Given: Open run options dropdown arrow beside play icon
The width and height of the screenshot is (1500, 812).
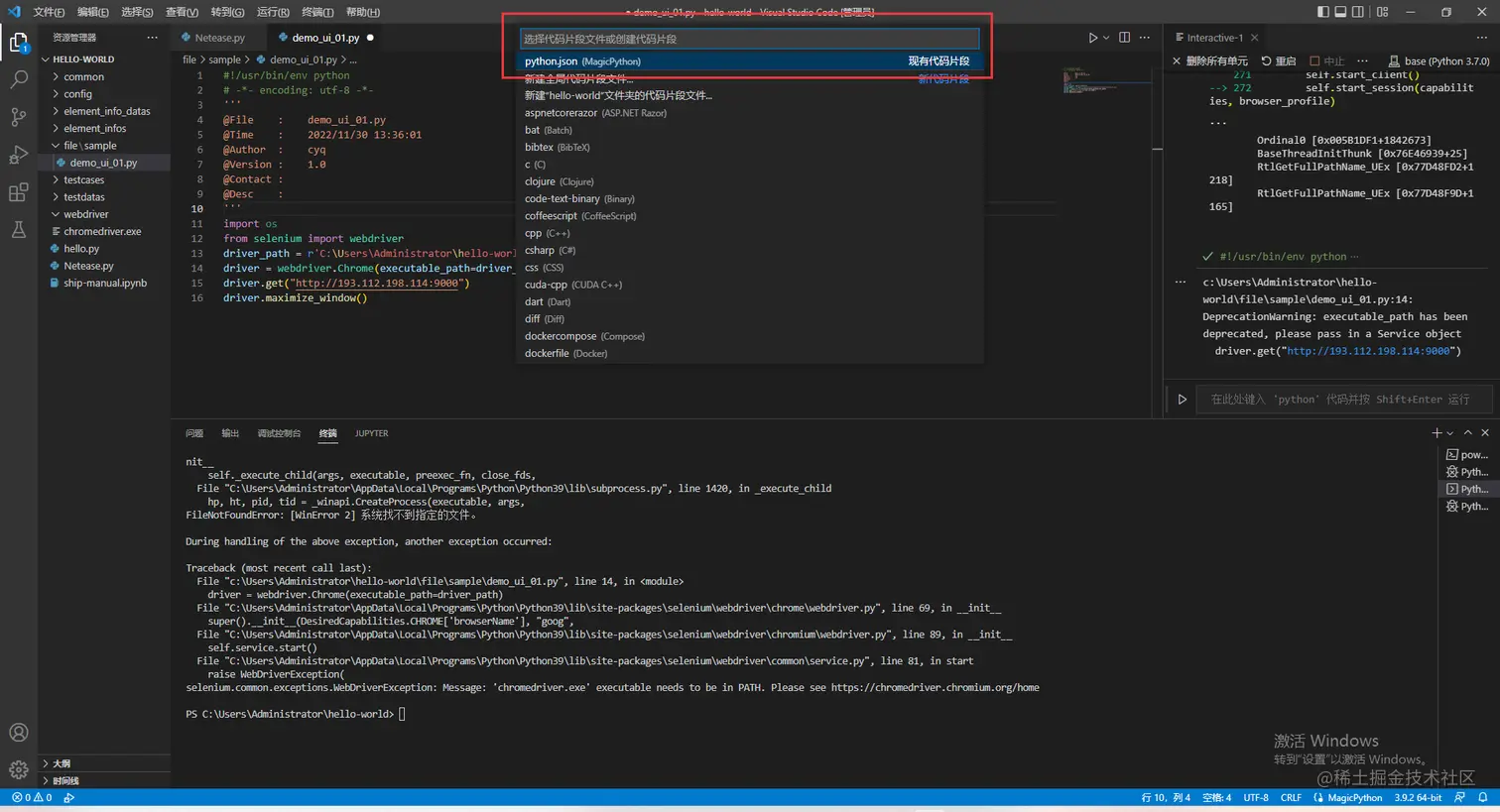Looking at the screenshot, I should [1106, 38].
